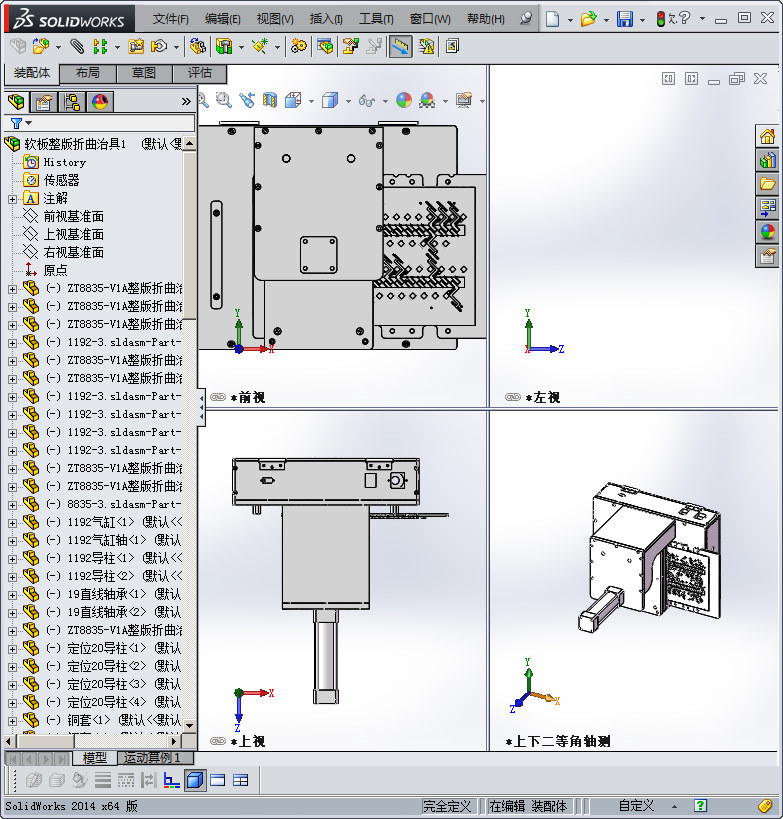Open the ConfigurationManager panel tab
The width and height of the screenshot is (783, 819).
click(x=72, y=101)
